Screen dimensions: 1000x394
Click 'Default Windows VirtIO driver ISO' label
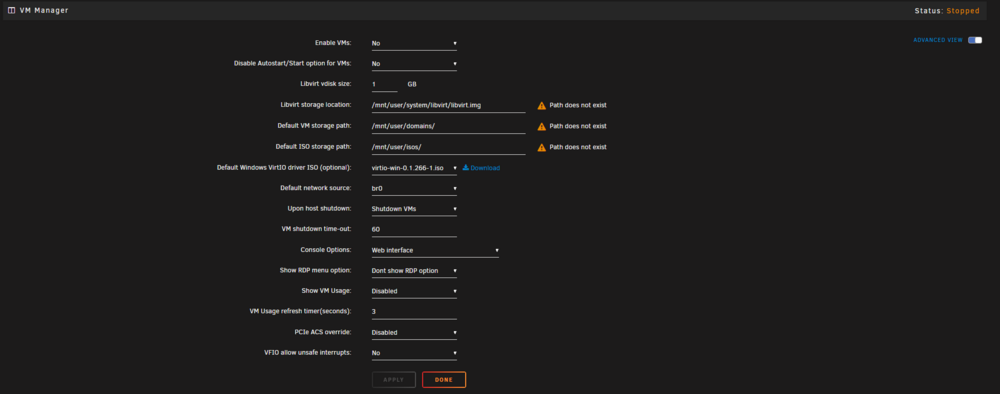[x=284, y=167]
